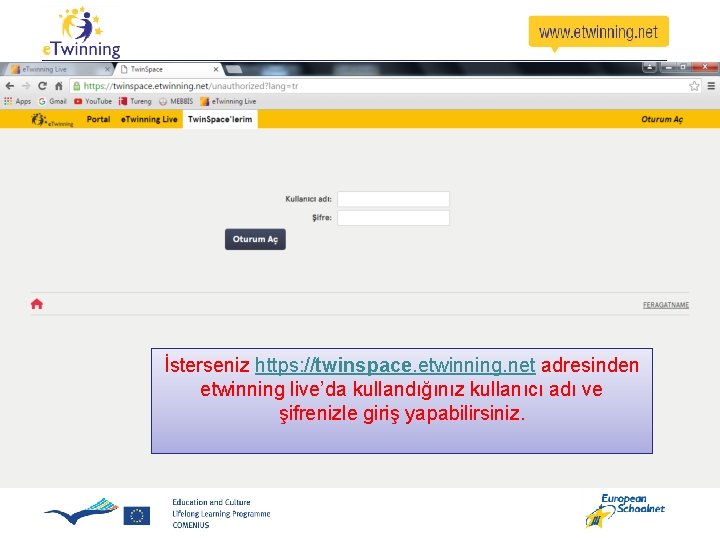The image size is (720, 540).
Task: Click the eTwinning logo at top left
Action: (81, 33)
